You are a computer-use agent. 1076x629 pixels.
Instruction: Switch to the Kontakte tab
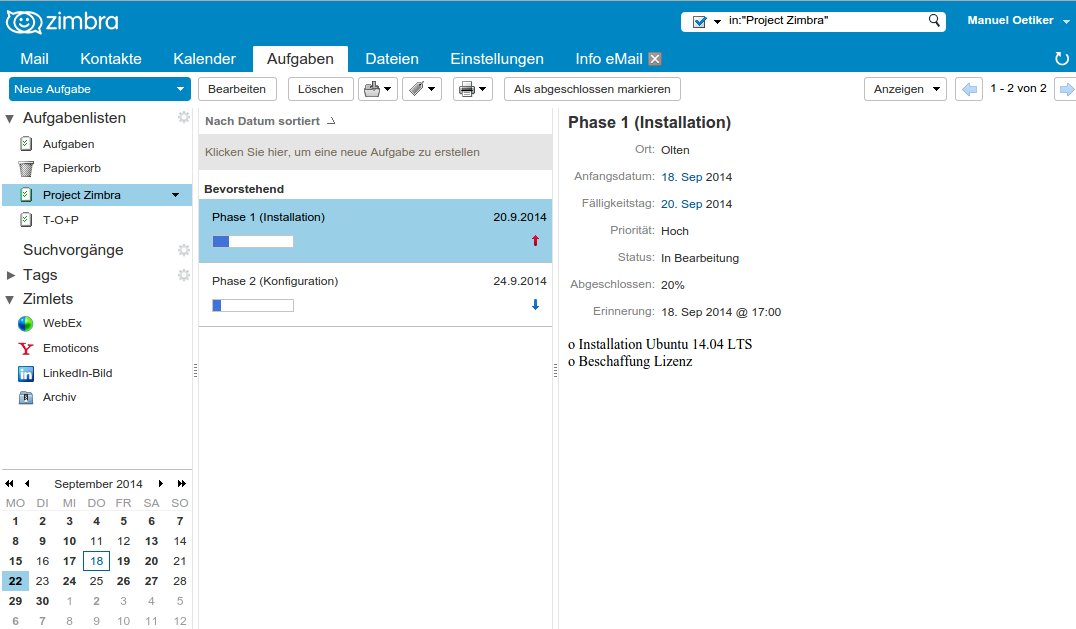coord(110,59)
